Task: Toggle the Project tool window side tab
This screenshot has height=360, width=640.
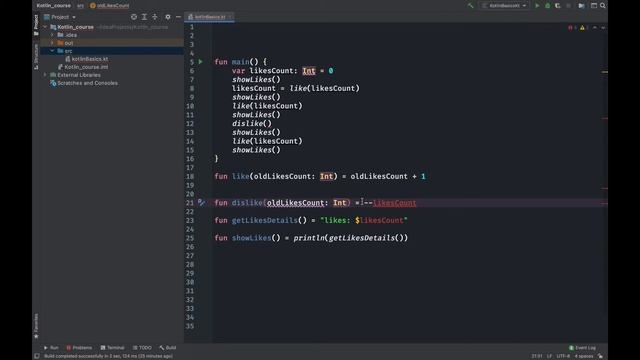Action: 36,25
